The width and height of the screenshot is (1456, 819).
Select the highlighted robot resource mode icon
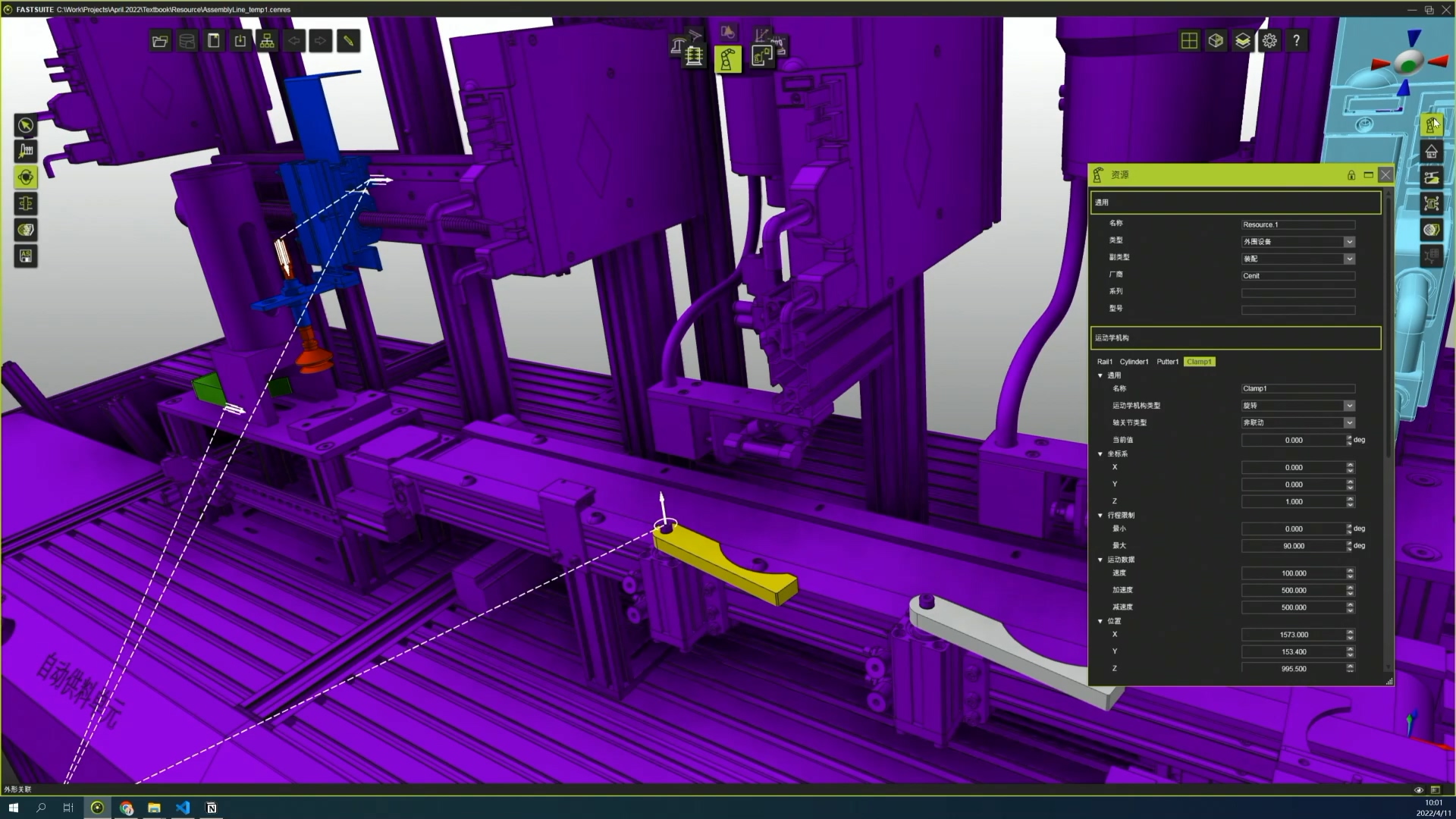(726, 58)
